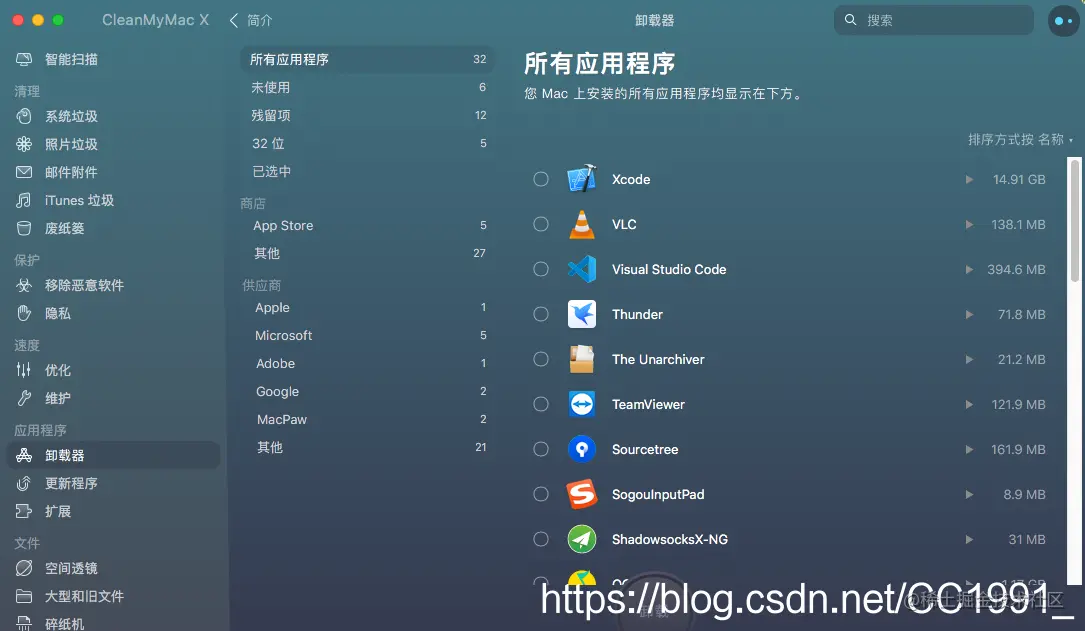Viewport: 1085px width, 631px height.
Task: Click The Unarchiver app icon
Action: tap(582, 359)
